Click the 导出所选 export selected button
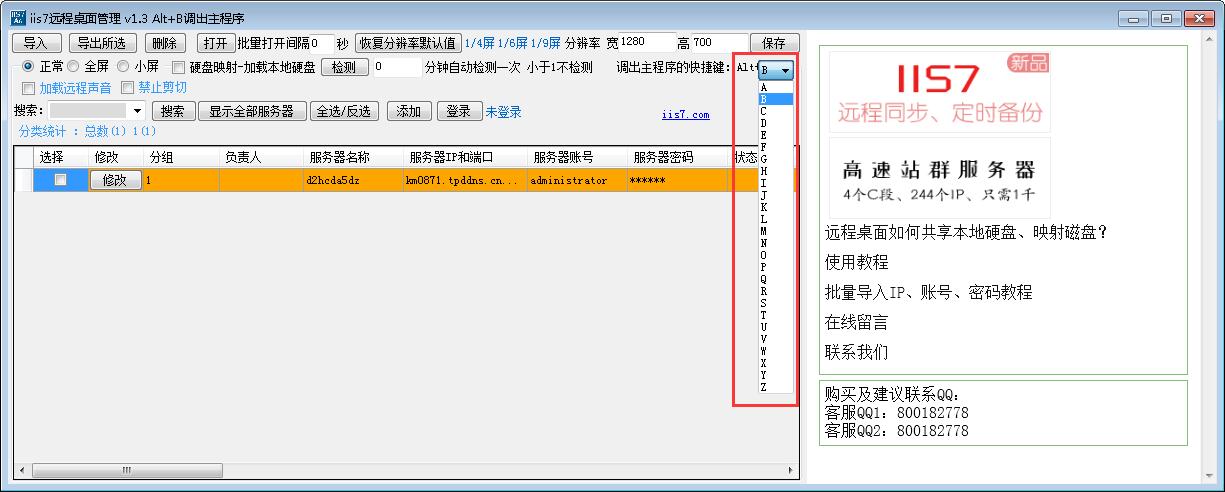Screen dimensions: 1225x492 (x=101, y=43)
